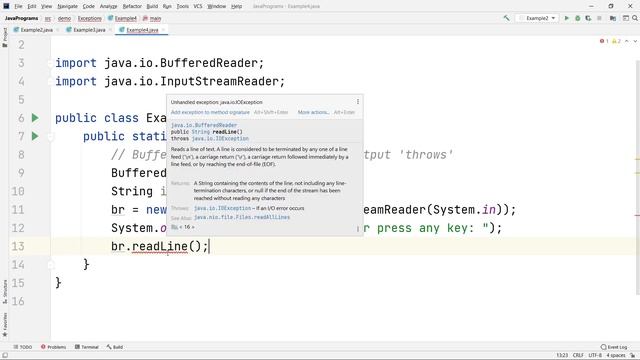Viewport: 640px width, 360px height.
Task: Open the File menu
Action: click(x=18, y=6)
